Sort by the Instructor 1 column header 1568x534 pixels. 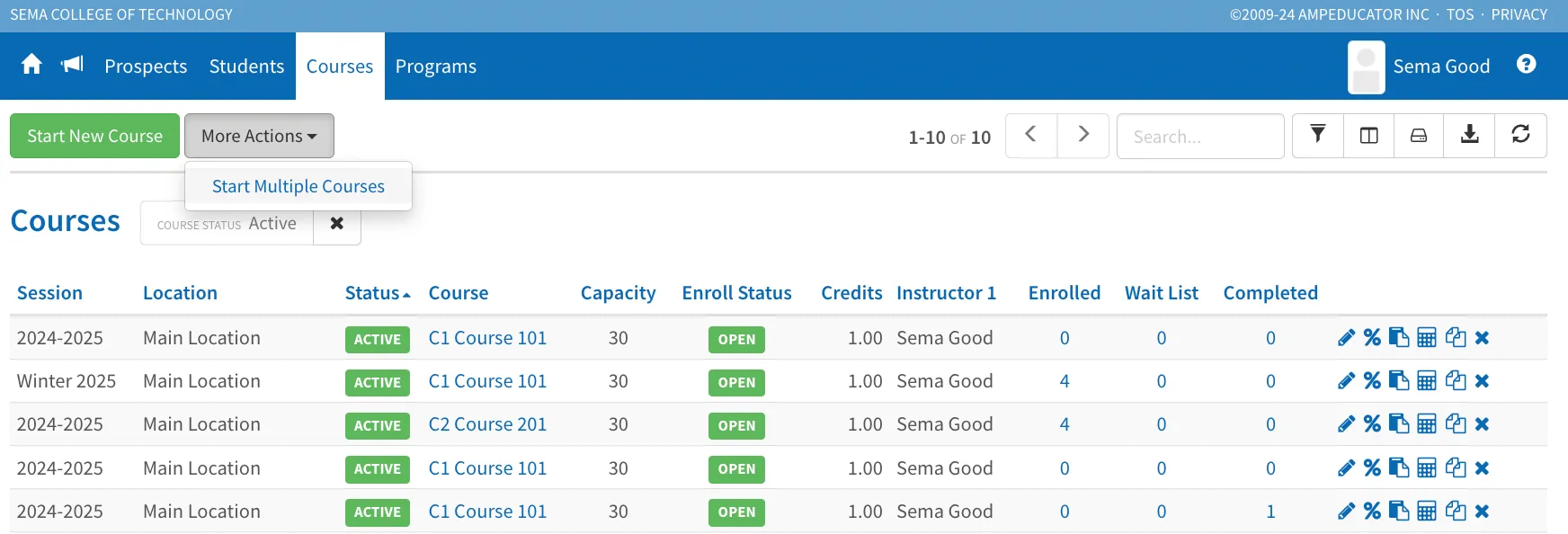pos(947,293)
